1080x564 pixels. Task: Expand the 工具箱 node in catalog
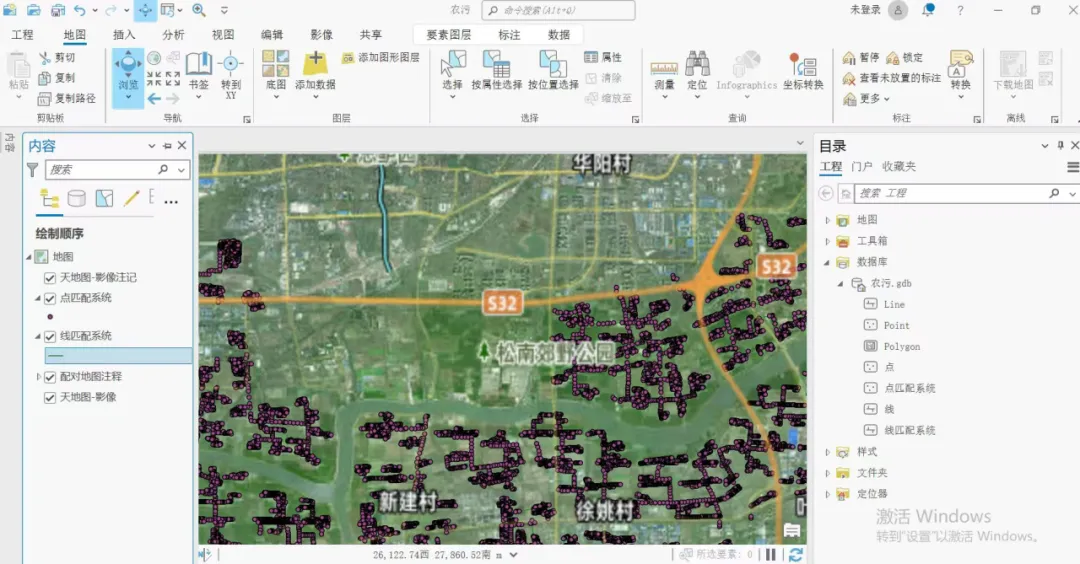click(827, 241)
